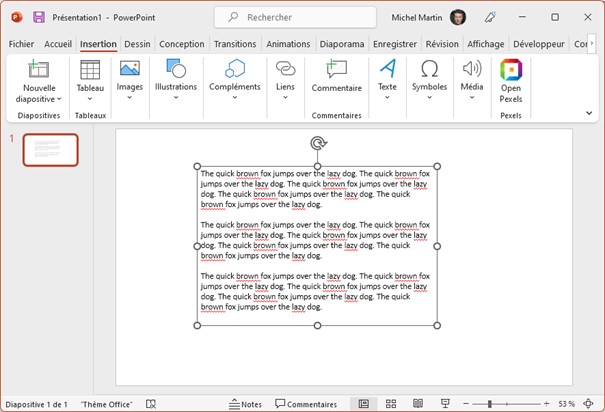Screen dimensions: 605x412
Task: Expand the Images dropdown
Action: click(129, 99)
